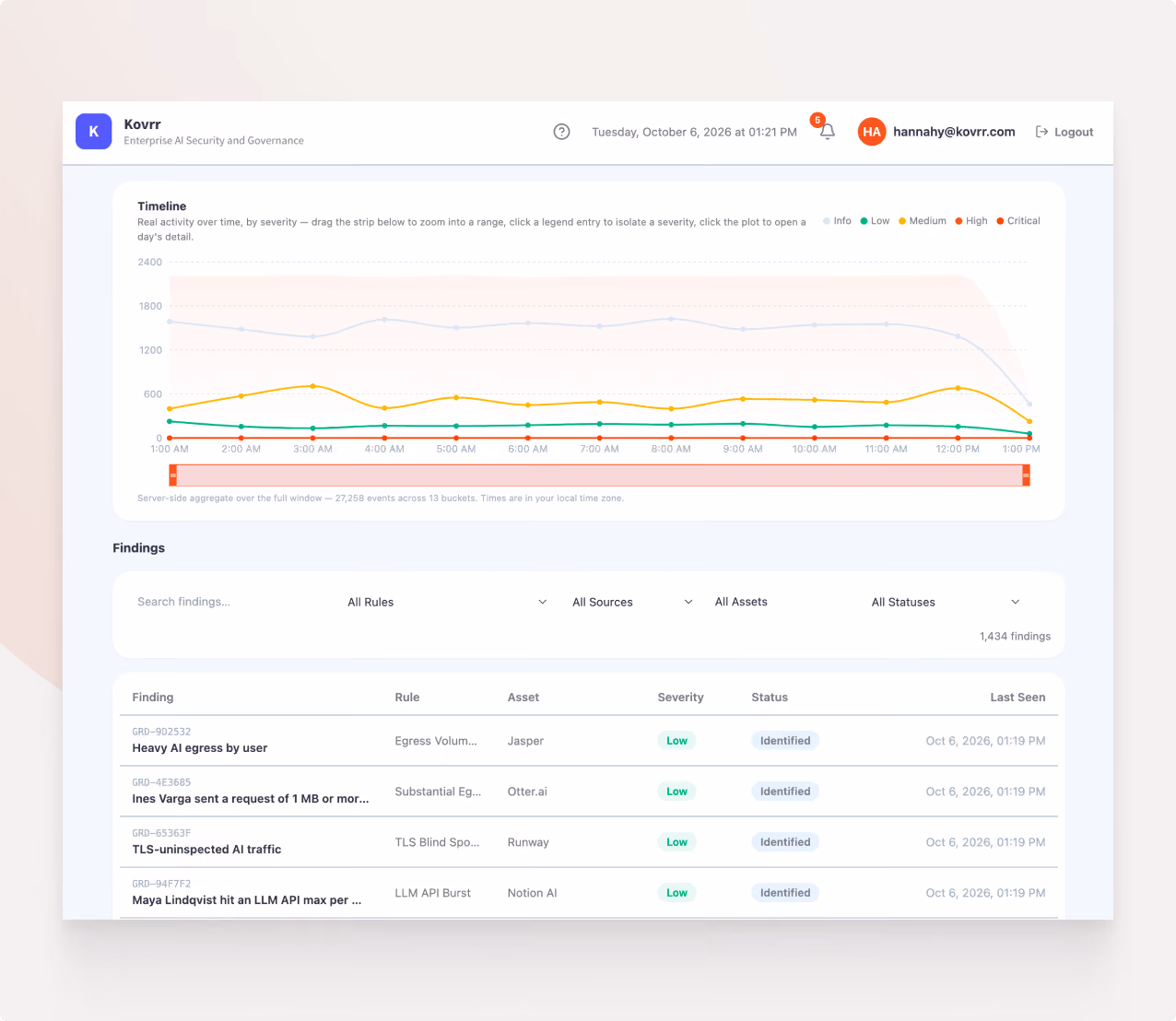Sort by the Rule column header

click(407, 698)
